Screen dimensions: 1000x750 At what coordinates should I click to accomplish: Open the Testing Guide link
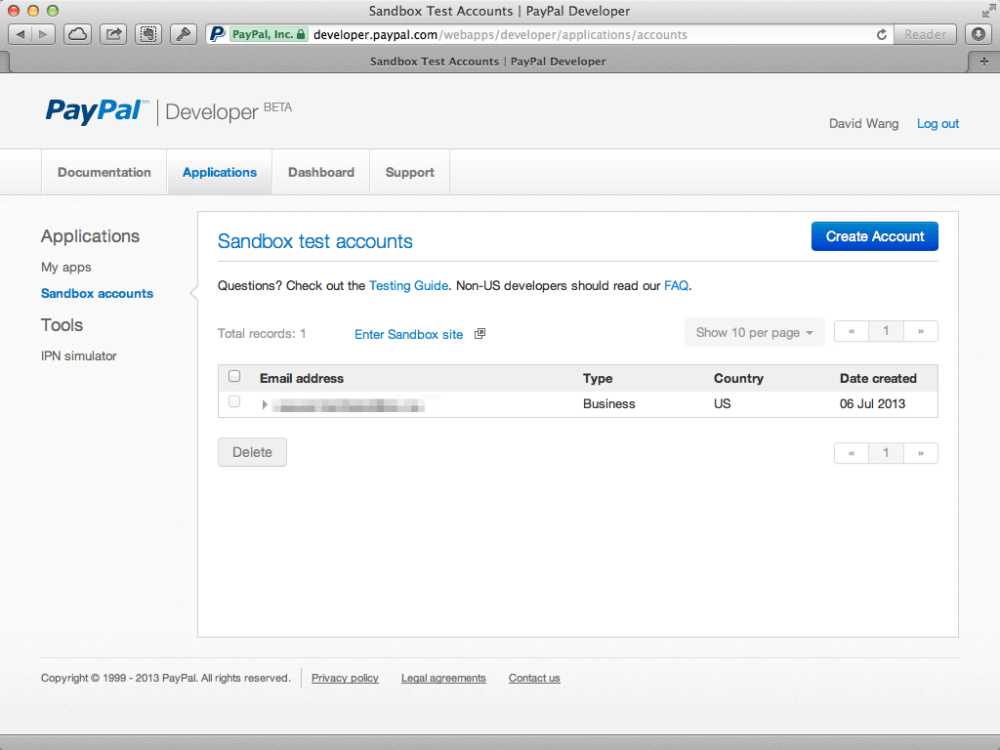(x=408, y=286)
